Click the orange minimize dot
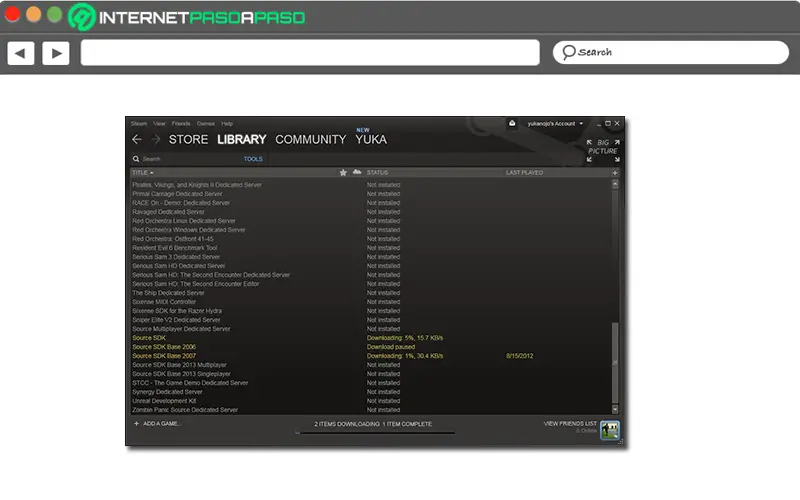800x500 pixels. point(34,14)
